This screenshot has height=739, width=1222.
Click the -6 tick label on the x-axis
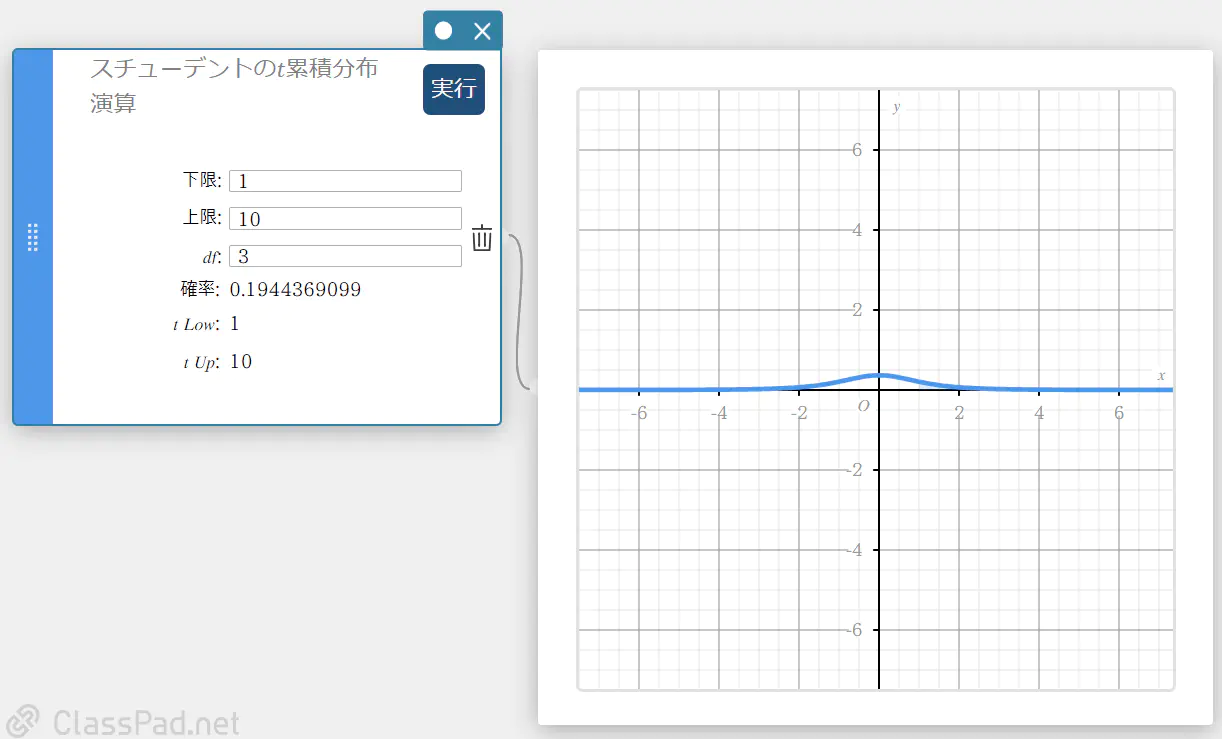coord(640,413)
